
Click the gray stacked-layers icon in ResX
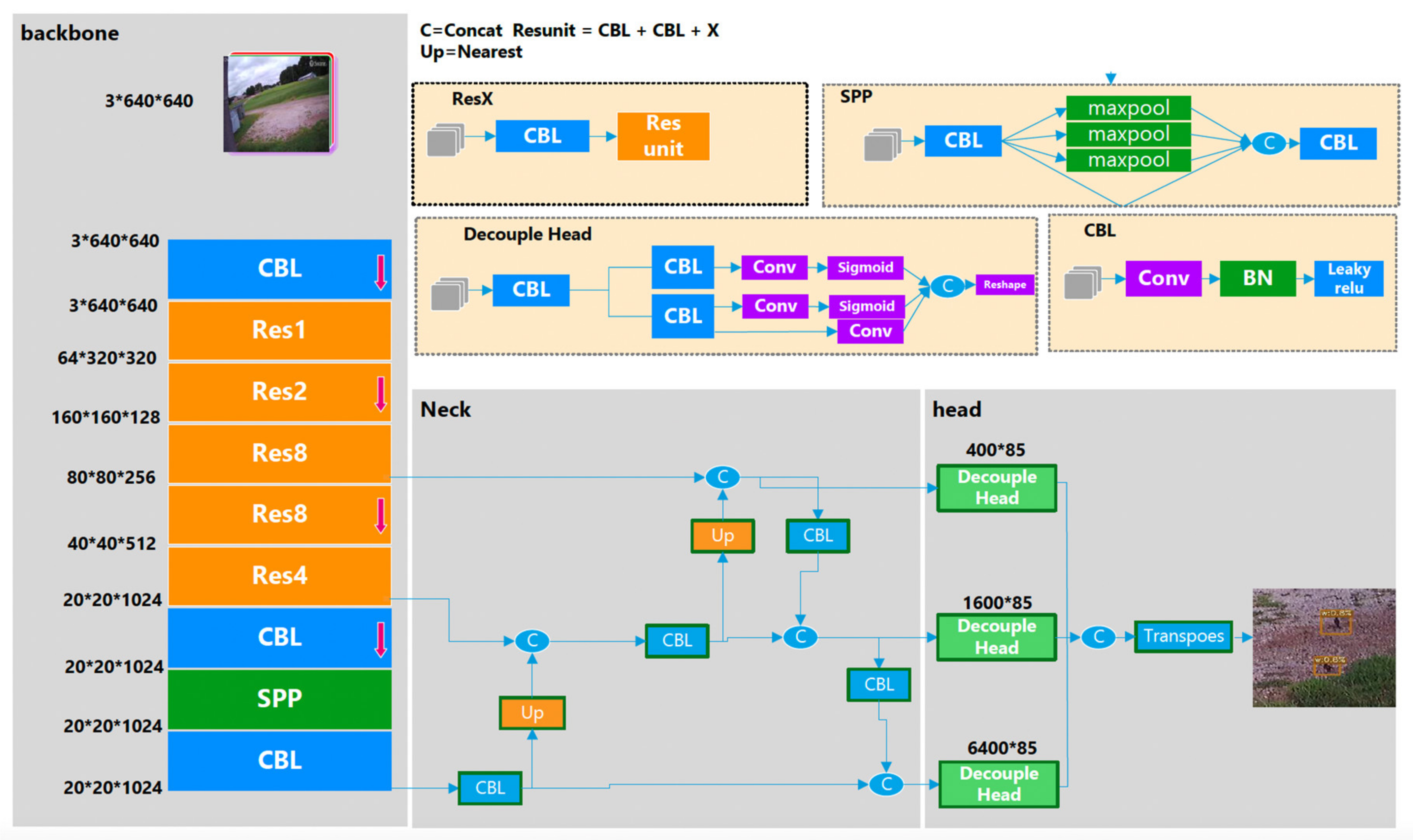(x=446, y=139)
